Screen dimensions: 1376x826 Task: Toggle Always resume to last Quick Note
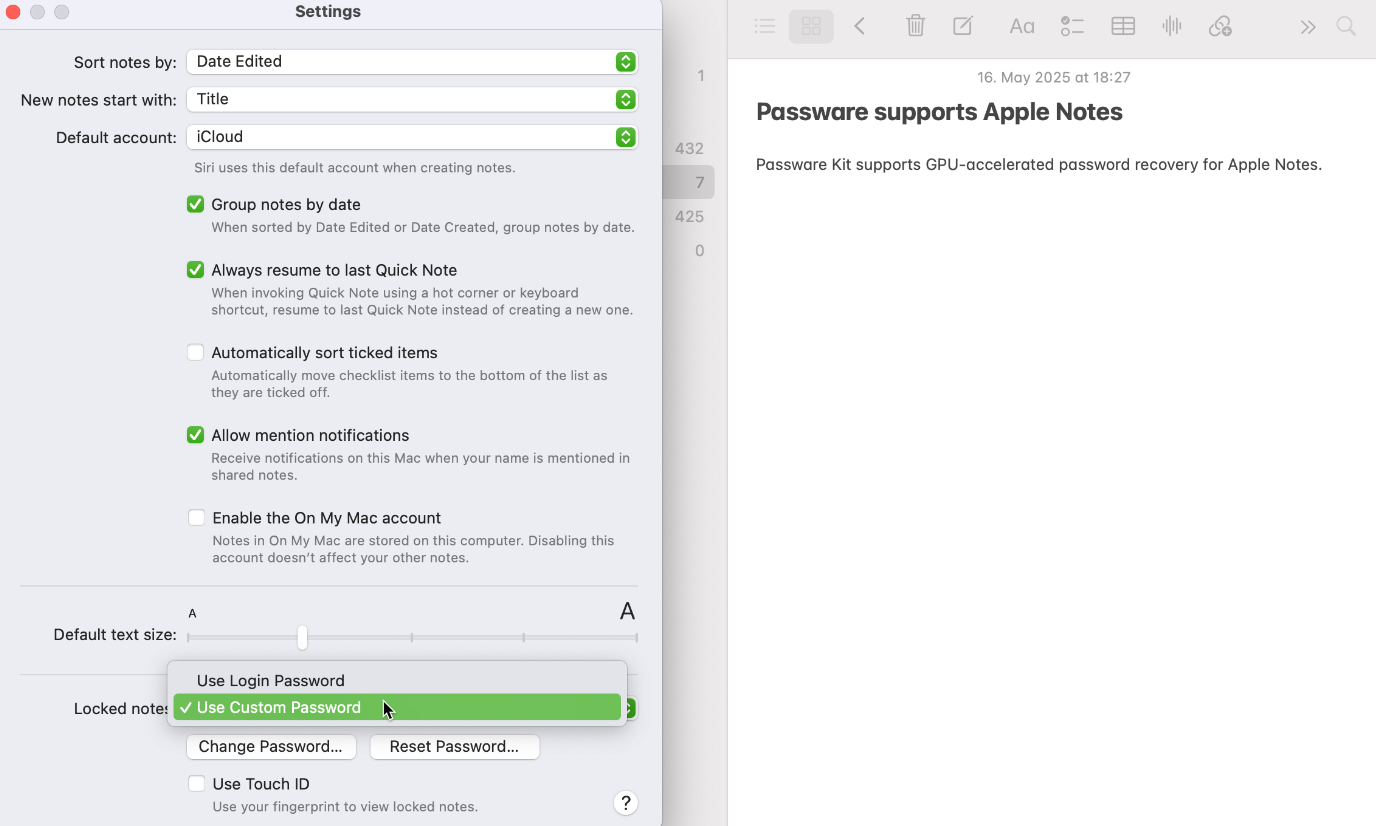click(x=196, y=270)
